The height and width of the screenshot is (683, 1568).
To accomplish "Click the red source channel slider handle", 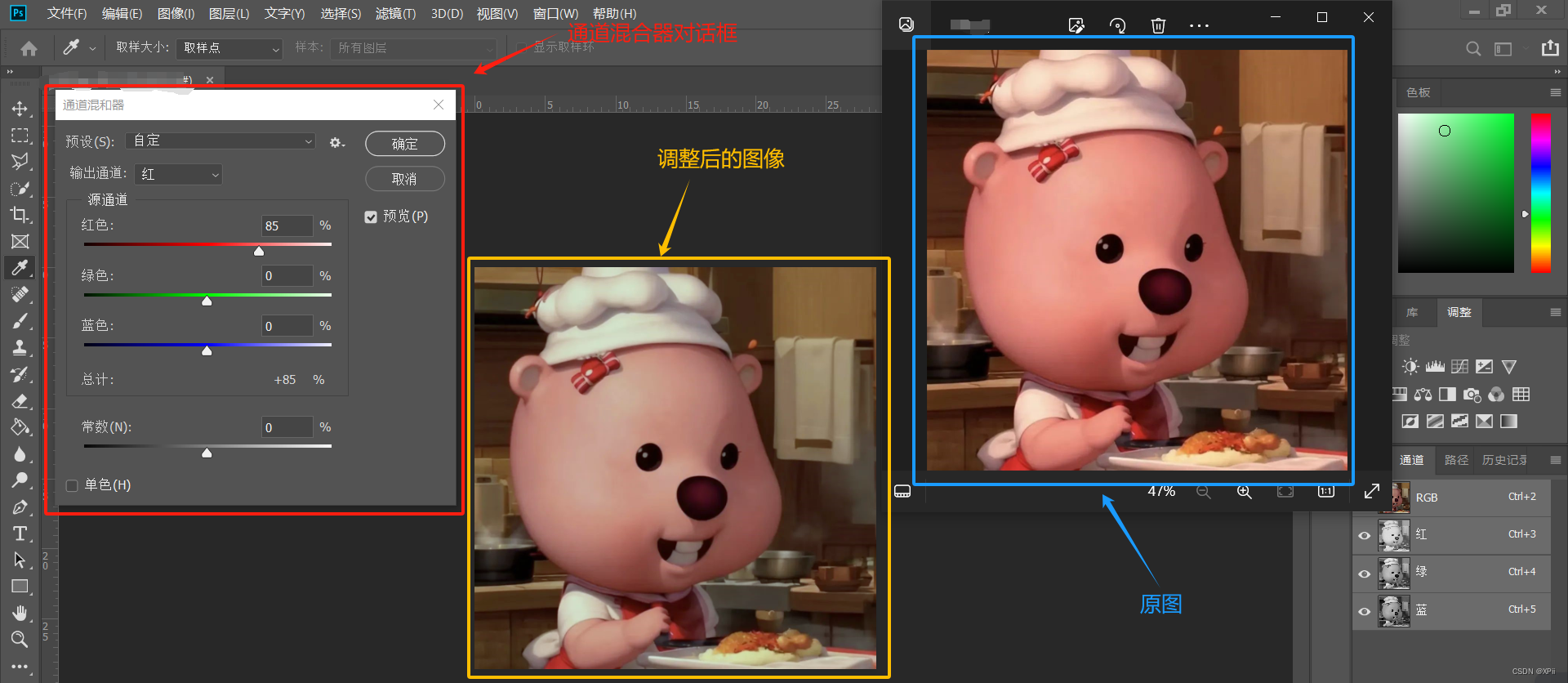I will [x=259, y=252].
